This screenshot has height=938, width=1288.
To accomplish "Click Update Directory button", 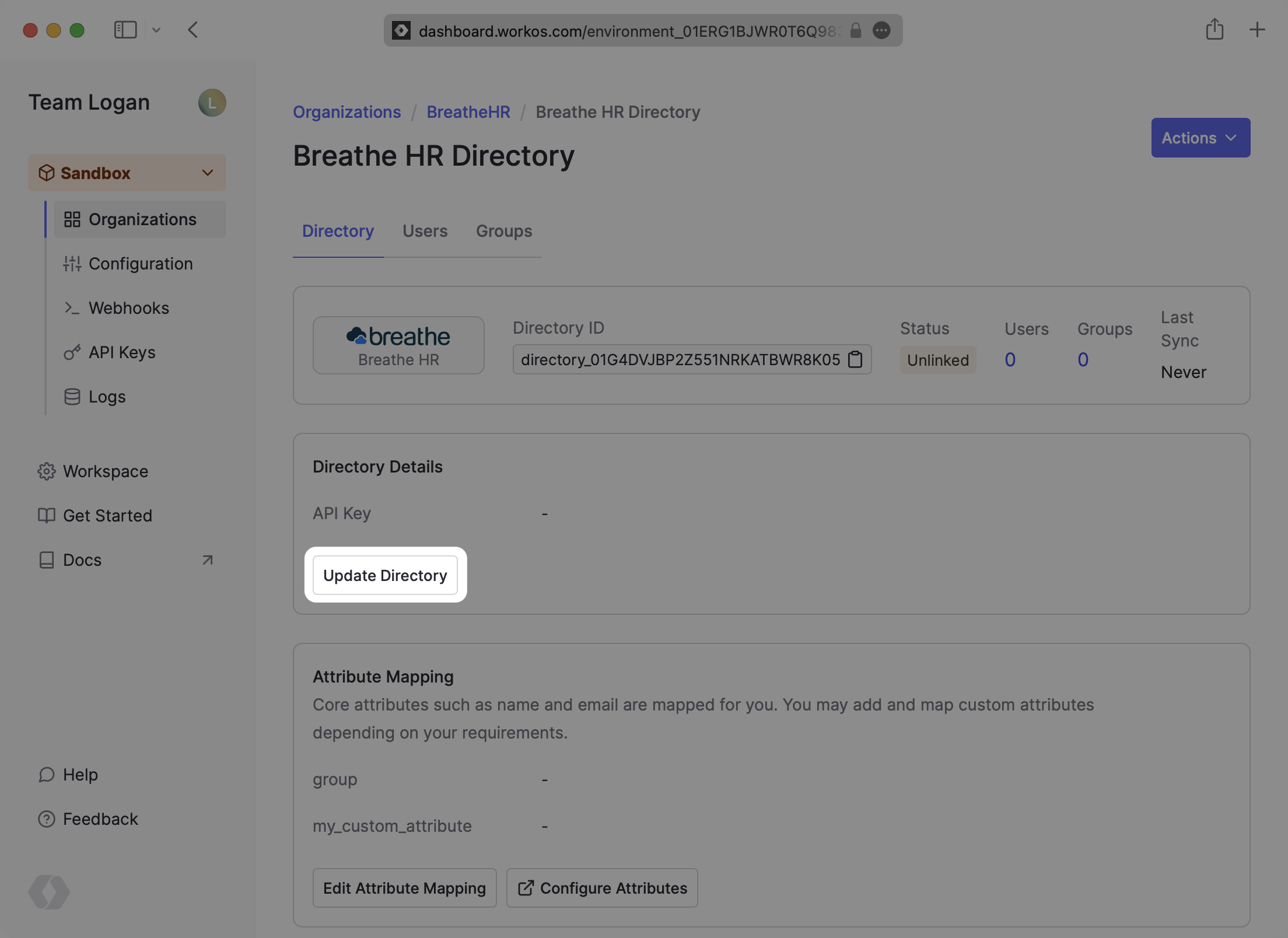I will pos(385,575).
